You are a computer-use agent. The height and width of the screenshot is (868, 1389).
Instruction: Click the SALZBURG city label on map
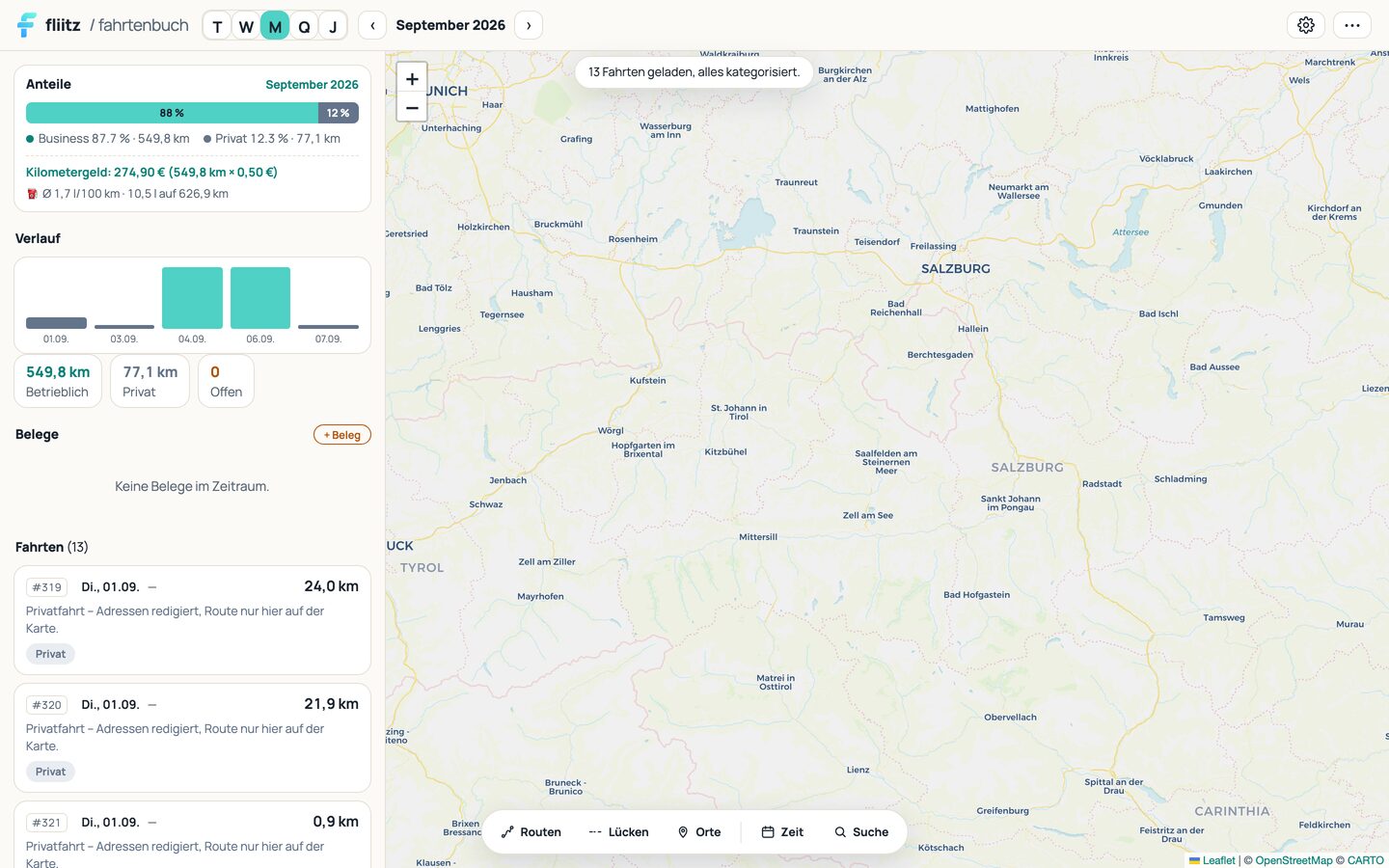956,269
